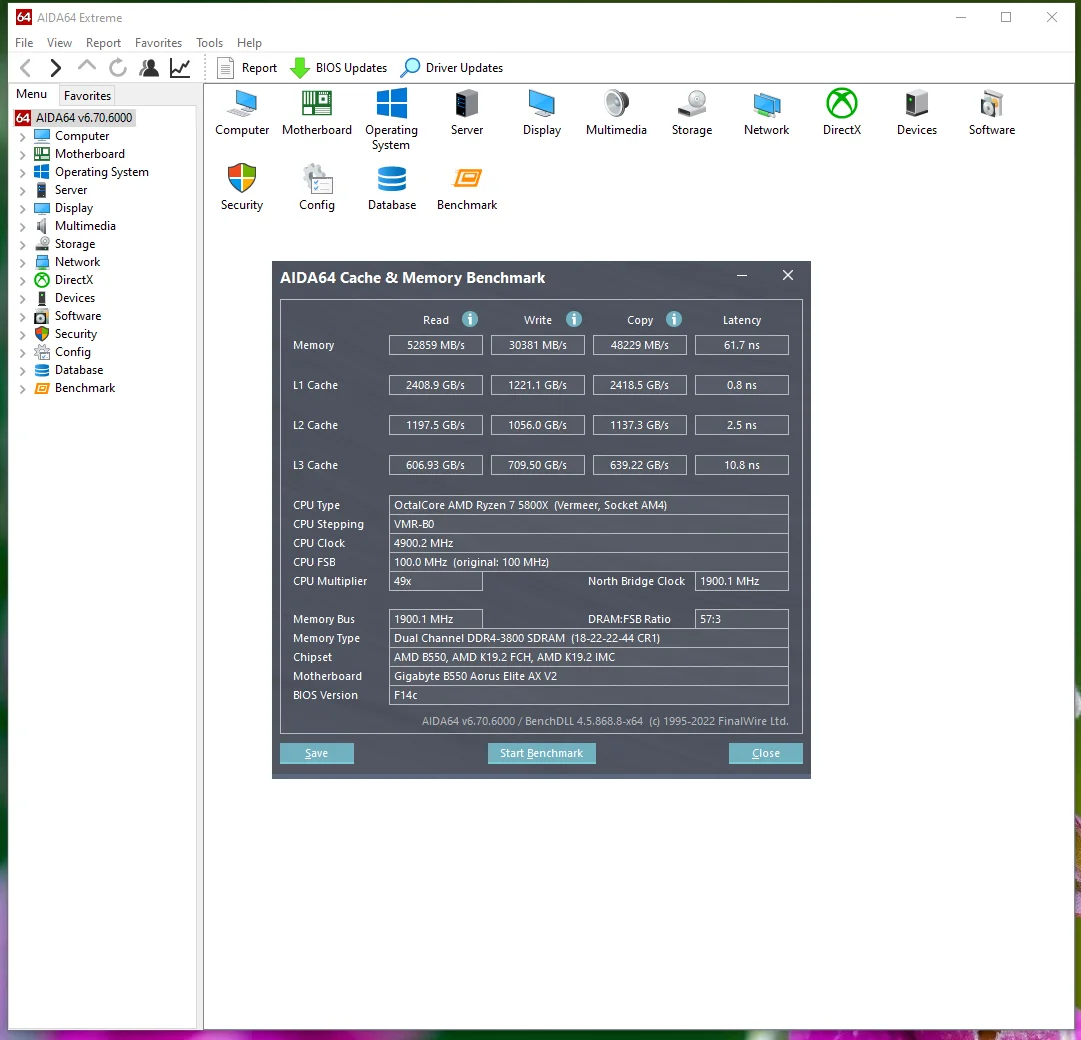1081x1040 pixels.
Task: Open the Config category icon
Action: 316,187
